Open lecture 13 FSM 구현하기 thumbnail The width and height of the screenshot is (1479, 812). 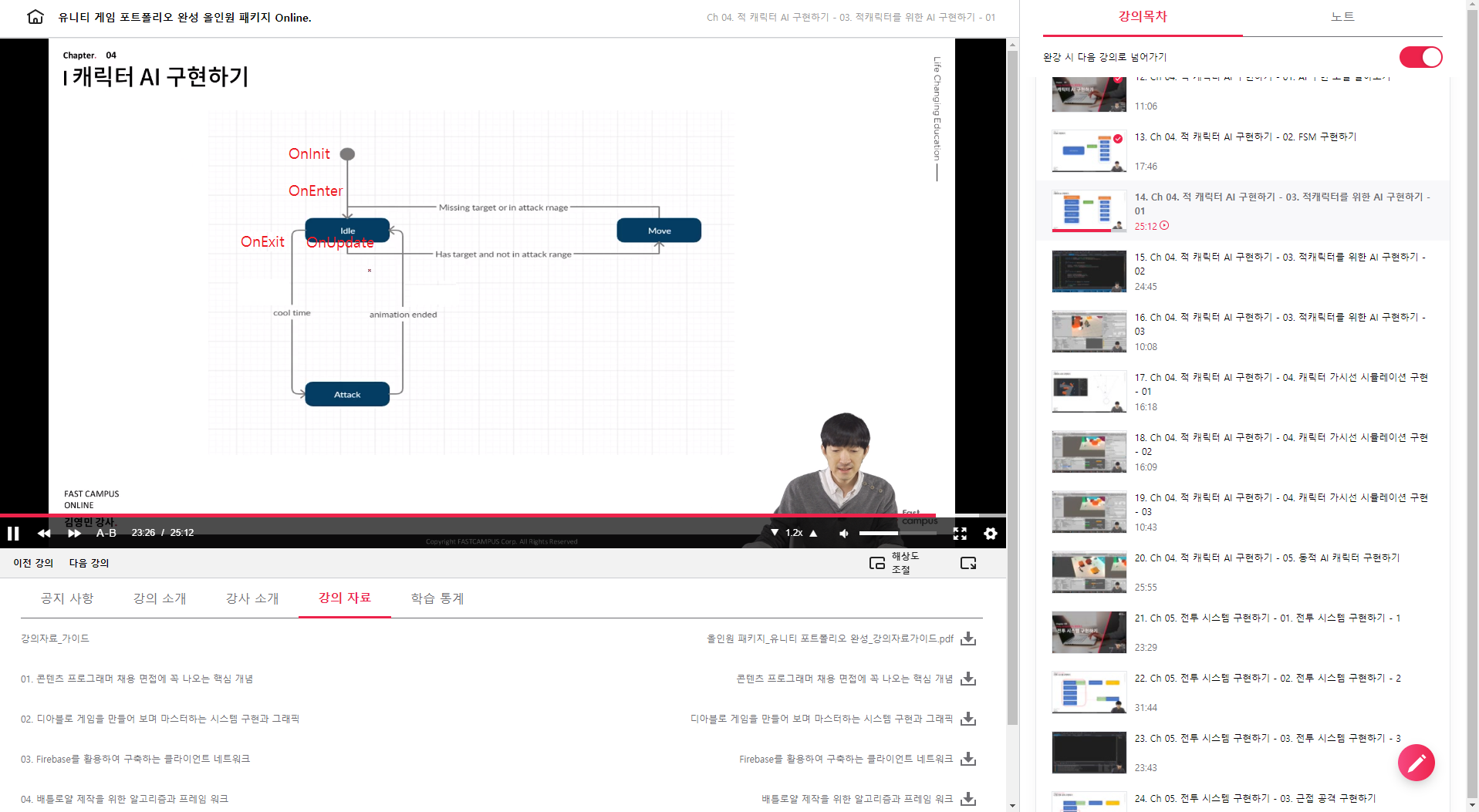point(1089,151)
